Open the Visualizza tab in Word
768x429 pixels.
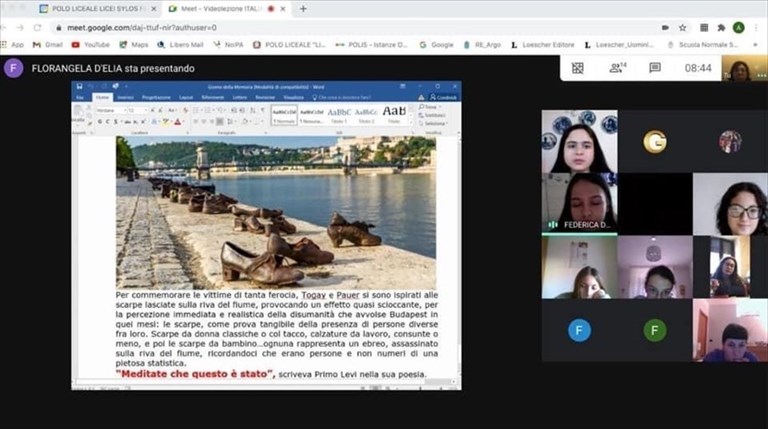pos(293,97)
